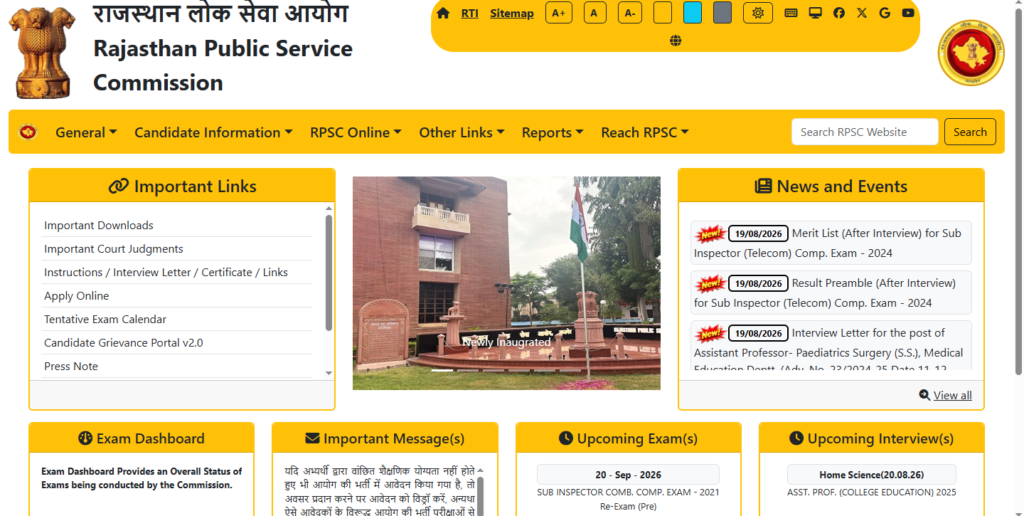Viewport: 1024px width, 516px height.
Task: Click the small emblem icon in navigation bar
Action: [27, 132]
